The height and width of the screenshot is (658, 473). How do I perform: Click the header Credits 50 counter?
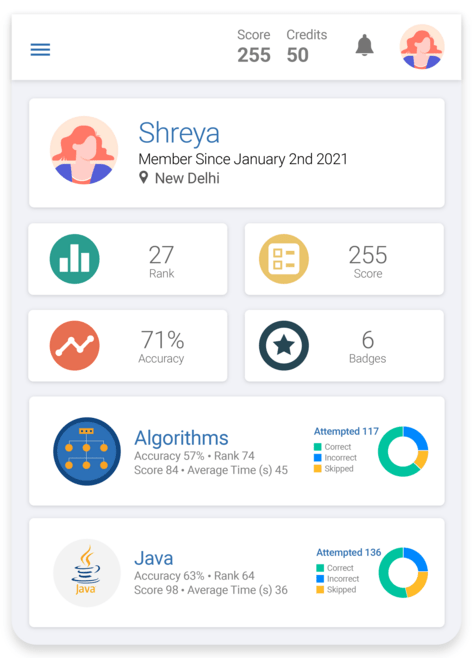tap(306, 46)
